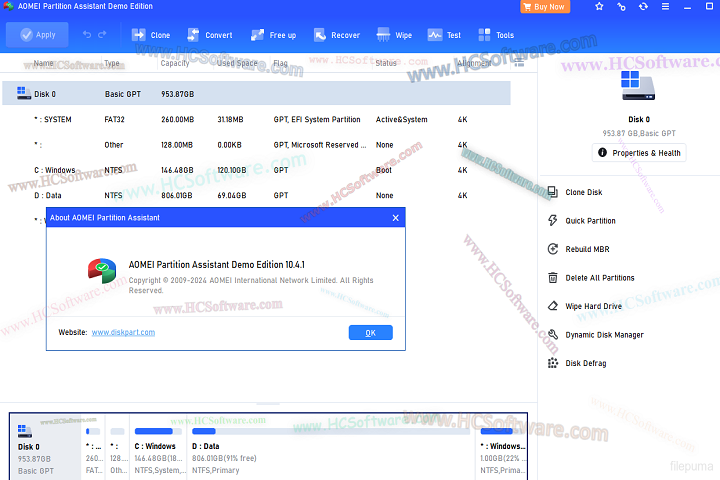Open the Free up toolbar menu
Screen dimensions: 720x480
click(x=273, y=35)
